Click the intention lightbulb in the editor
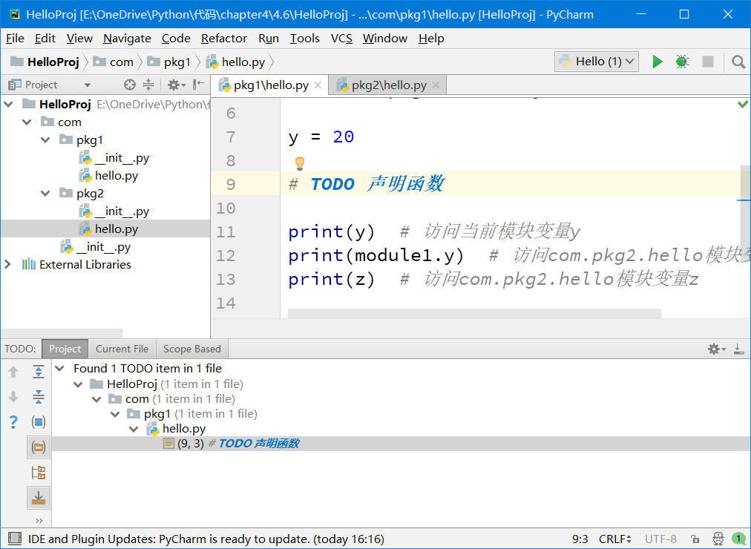Screen dimensions: 751x549 click(x=298, y=163)
